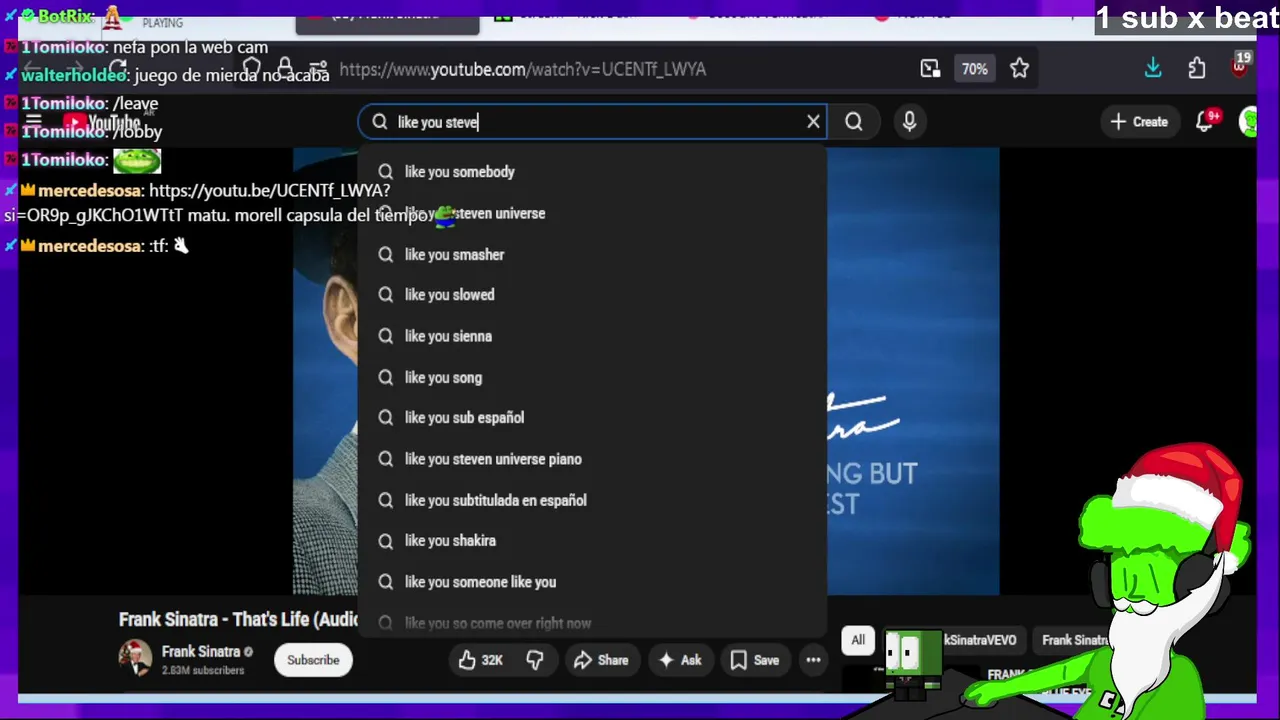Choose 'like you subtitulada en español' suggestion
The image size is (1280, 720).
(592, 500)
